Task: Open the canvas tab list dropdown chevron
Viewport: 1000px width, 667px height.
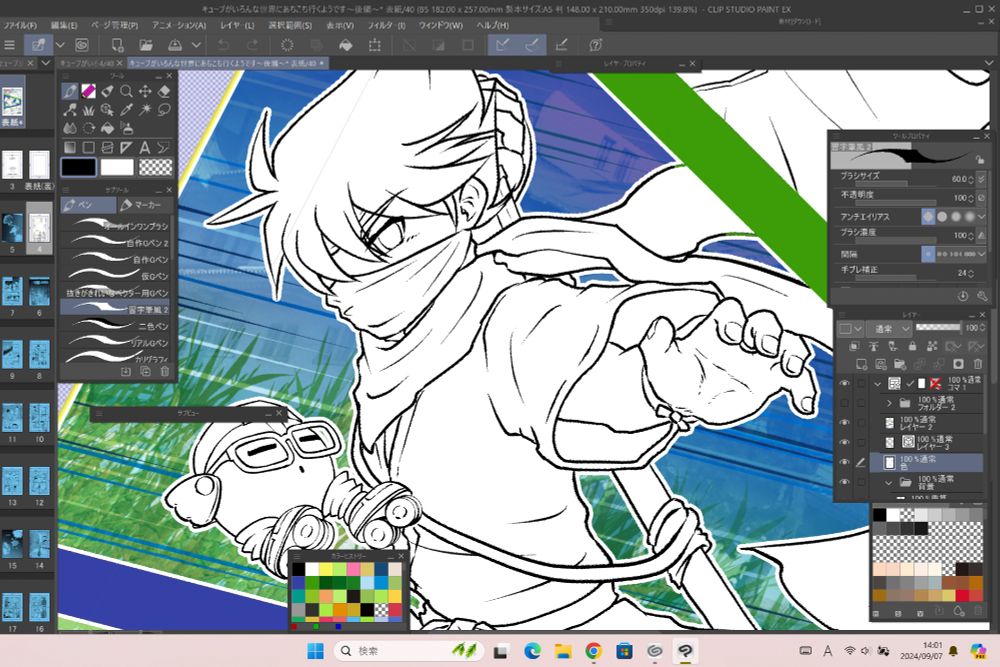Action: coord(989,62)
